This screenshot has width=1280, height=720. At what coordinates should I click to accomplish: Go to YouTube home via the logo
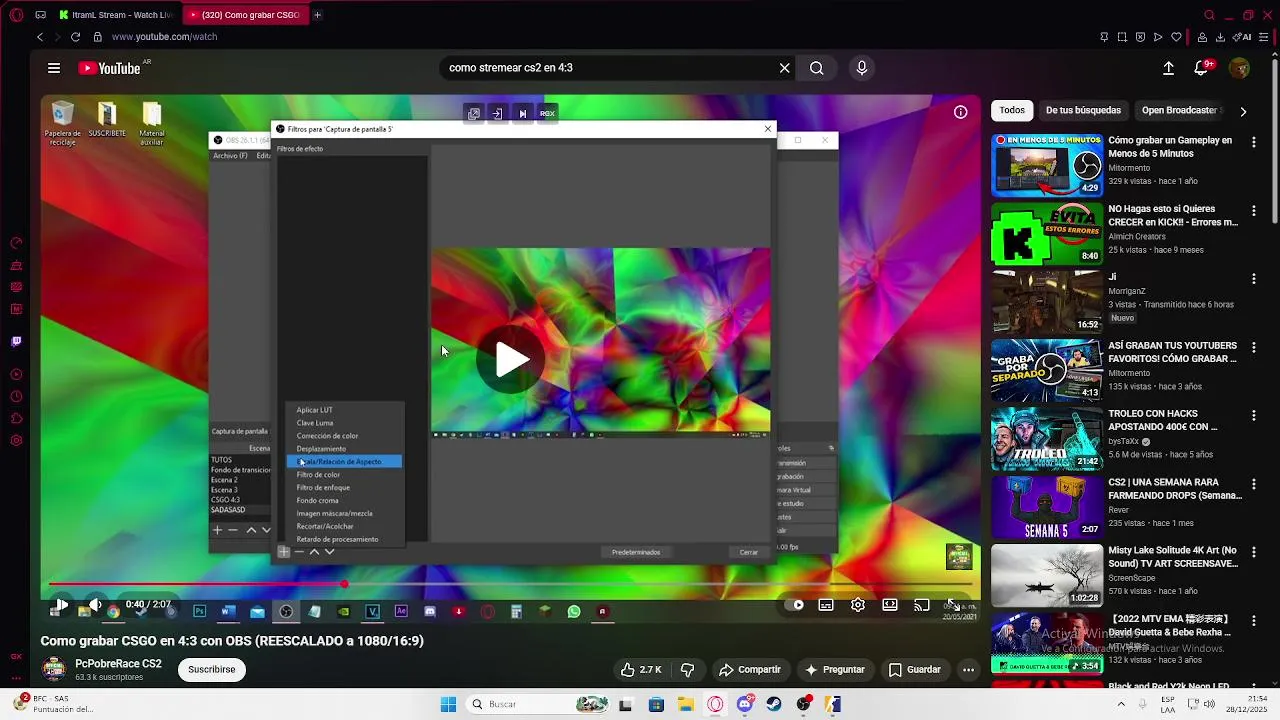[x=109, y=68]
